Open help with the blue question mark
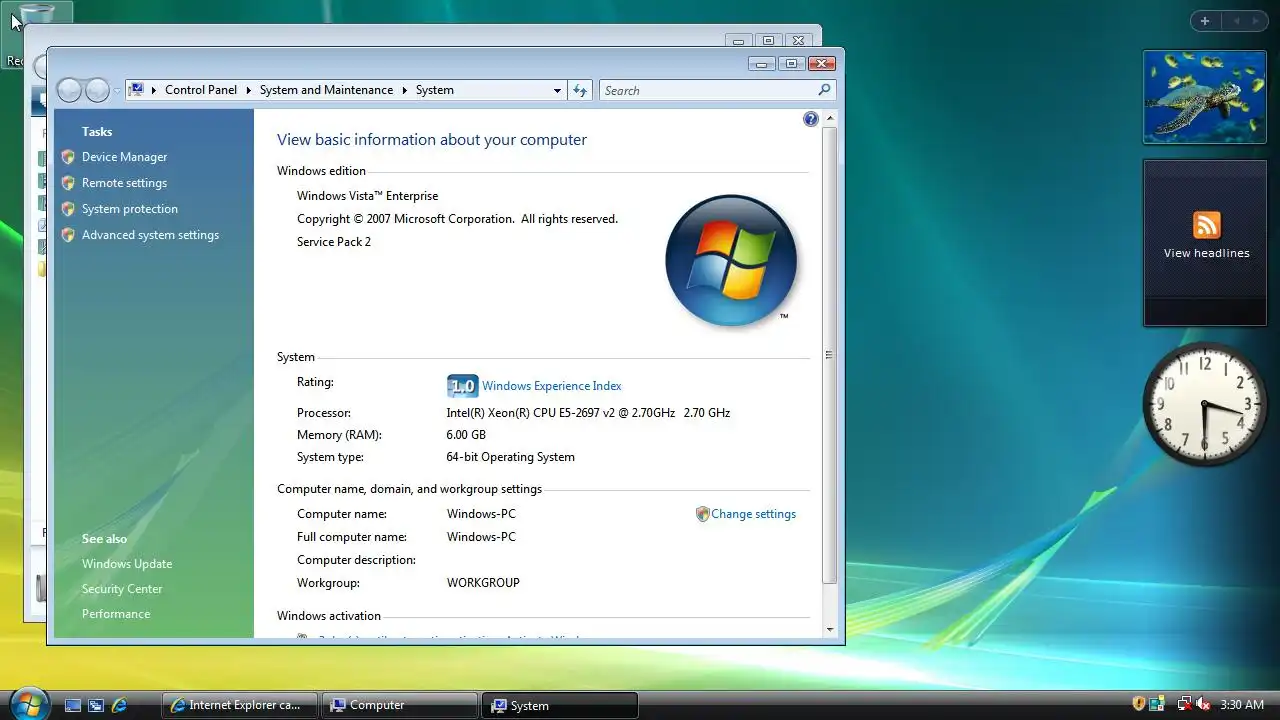This screenshot has width=1280, height=720. (x=811, y=119)
